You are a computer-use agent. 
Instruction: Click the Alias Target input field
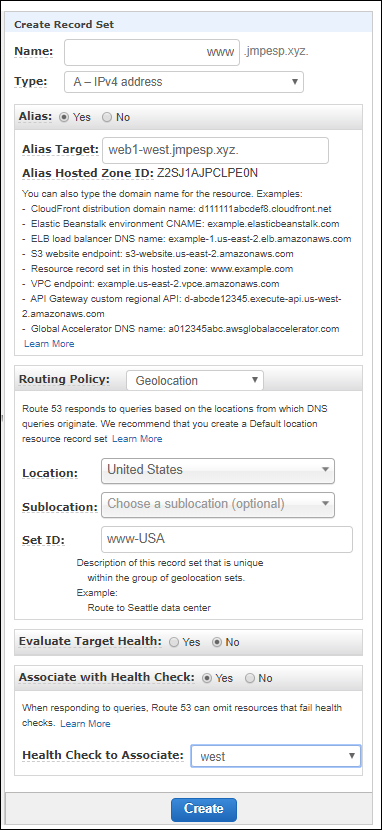coord(215,150)
